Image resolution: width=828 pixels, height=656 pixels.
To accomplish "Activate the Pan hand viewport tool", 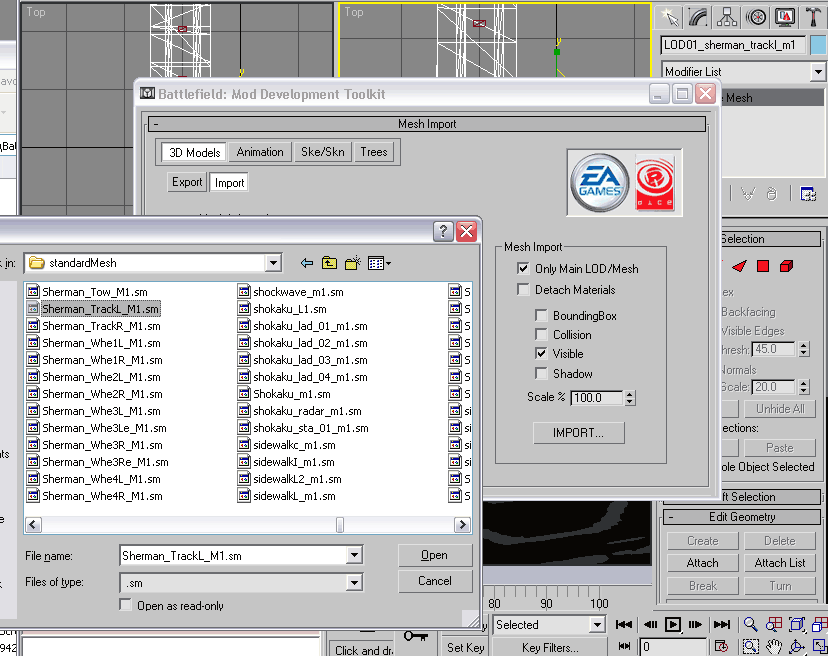I will [x=774, y=646].
